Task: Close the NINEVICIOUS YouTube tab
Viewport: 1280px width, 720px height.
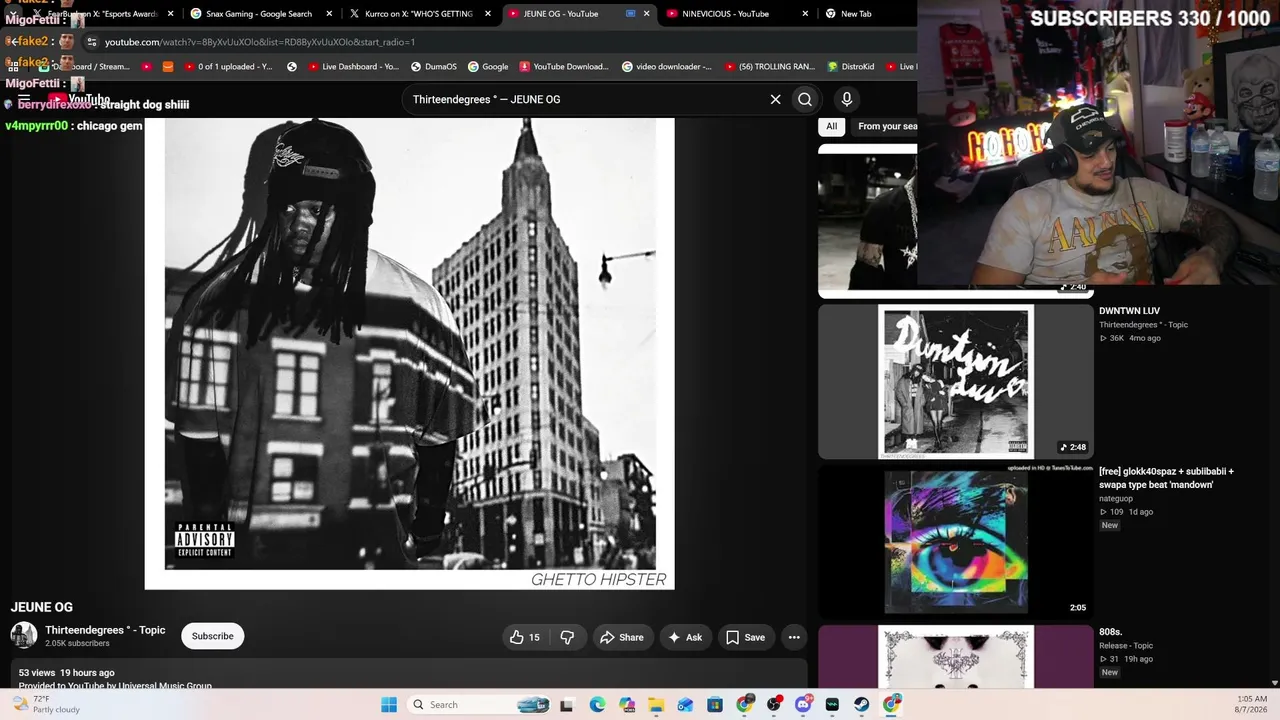Action: tap(805, 14)
